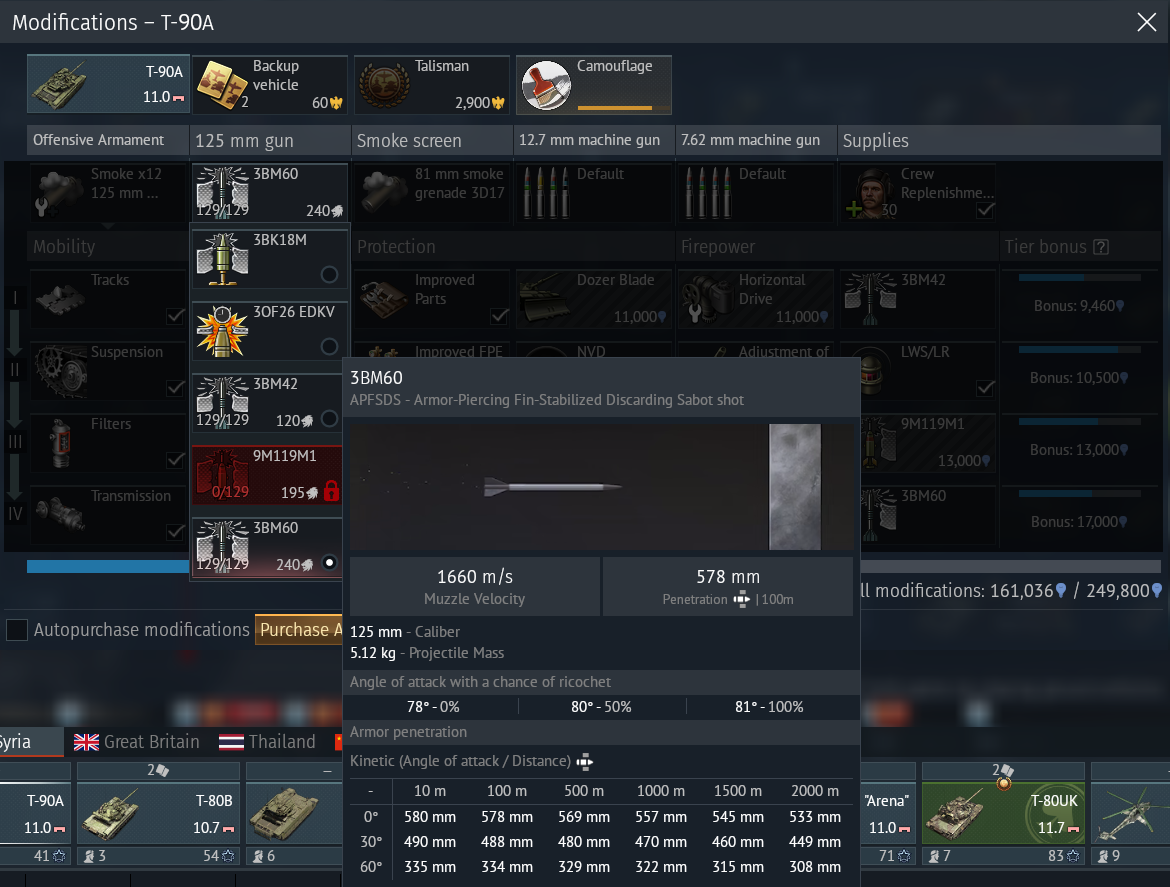Select 3BK18M radio button
The height and width of the screenshot is (887, 1170).
pyautogui.click(x=329, y=275)
